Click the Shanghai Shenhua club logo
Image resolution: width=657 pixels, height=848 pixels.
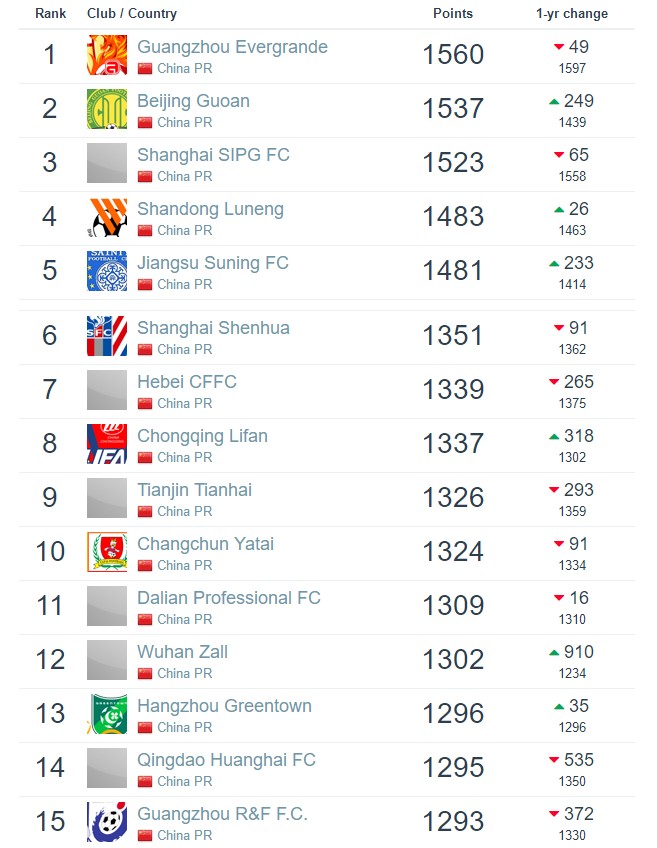point(107,336)
